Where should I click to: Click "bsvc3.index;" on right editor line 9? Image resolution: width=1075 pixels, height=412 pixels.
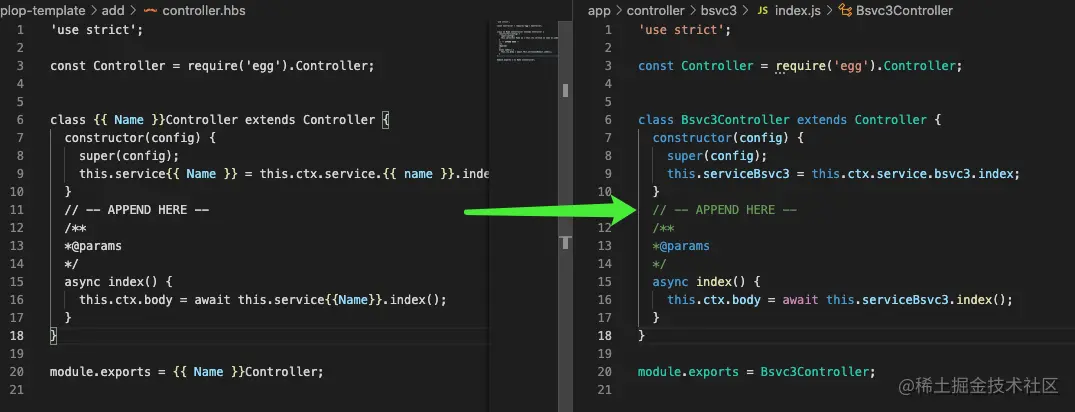[x=978, y=173]
